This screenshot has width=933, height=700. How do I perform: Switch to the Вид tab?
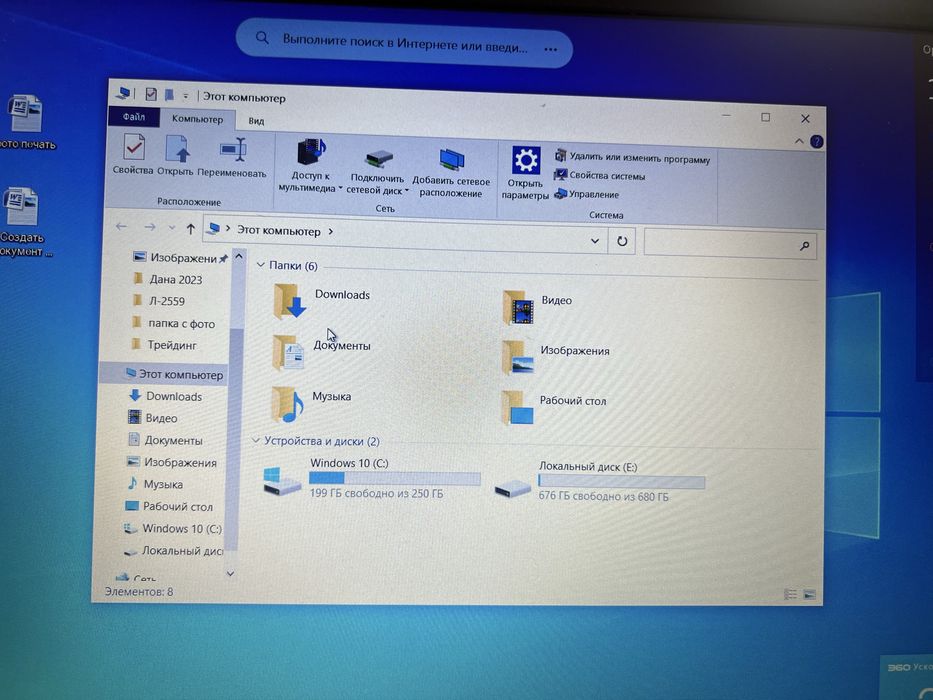coord(256,121)
